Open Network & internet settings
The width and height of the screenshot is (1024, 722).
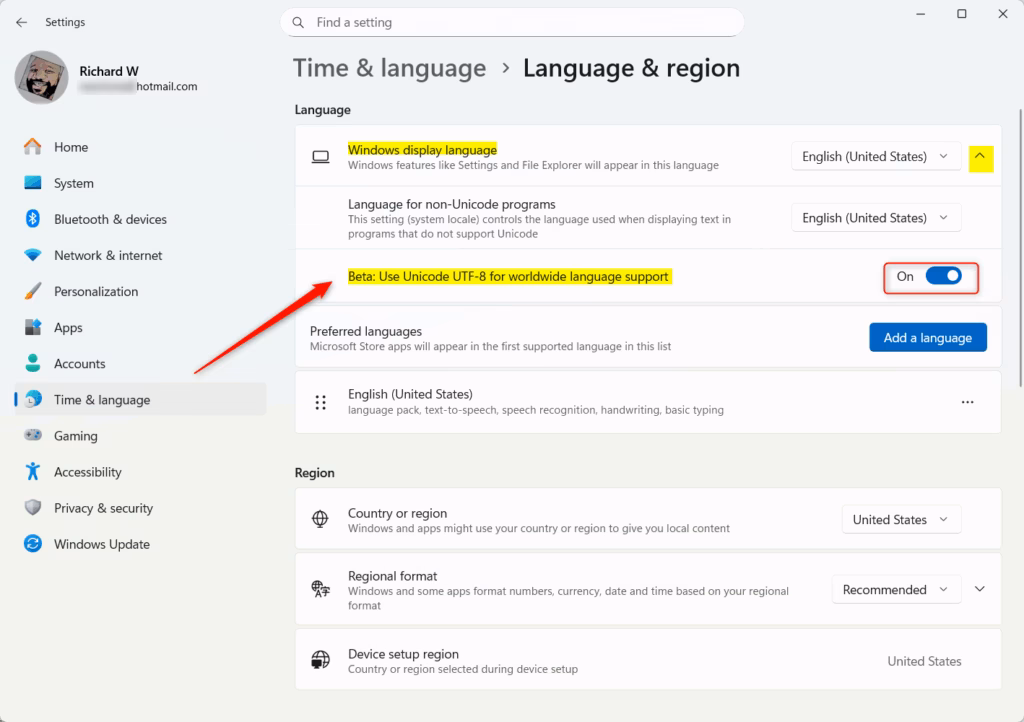click(x=140, y=255)
